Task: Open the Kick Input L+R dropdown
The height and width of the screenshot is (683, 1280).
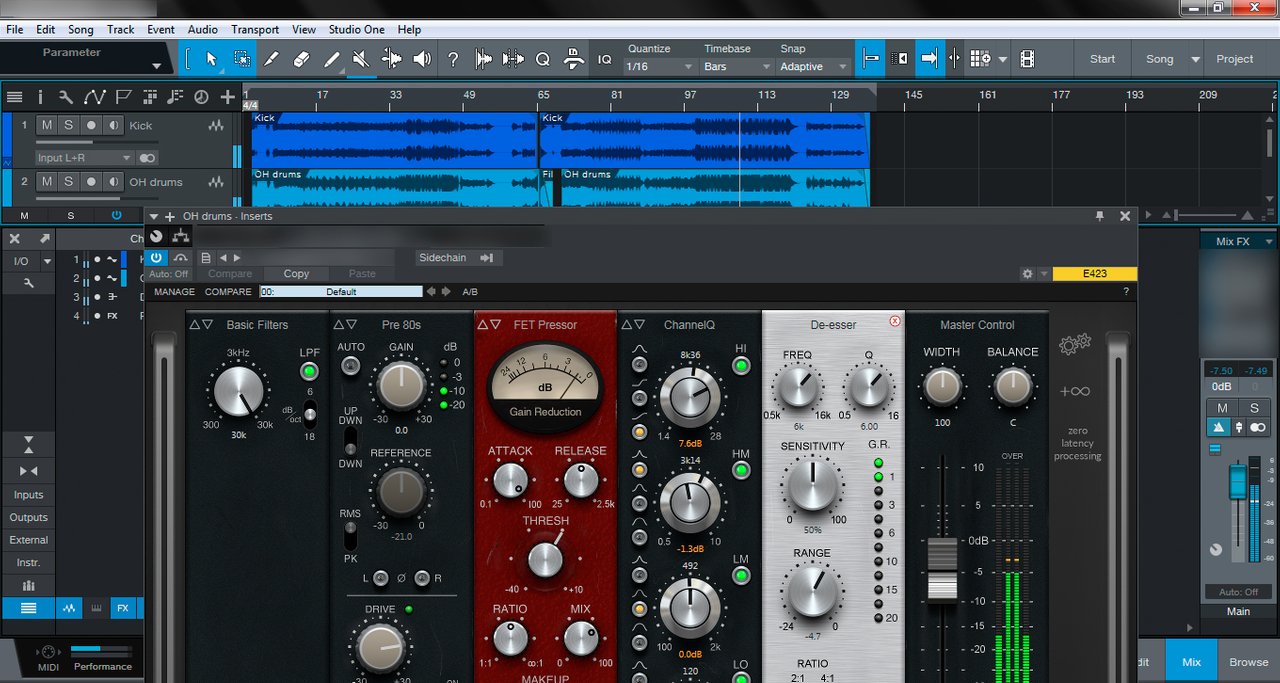Action: [x=84, y=158]
